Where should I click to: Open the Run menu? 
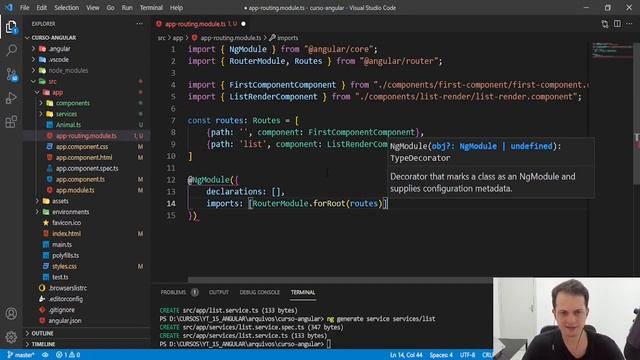click(x=127, y=7)
